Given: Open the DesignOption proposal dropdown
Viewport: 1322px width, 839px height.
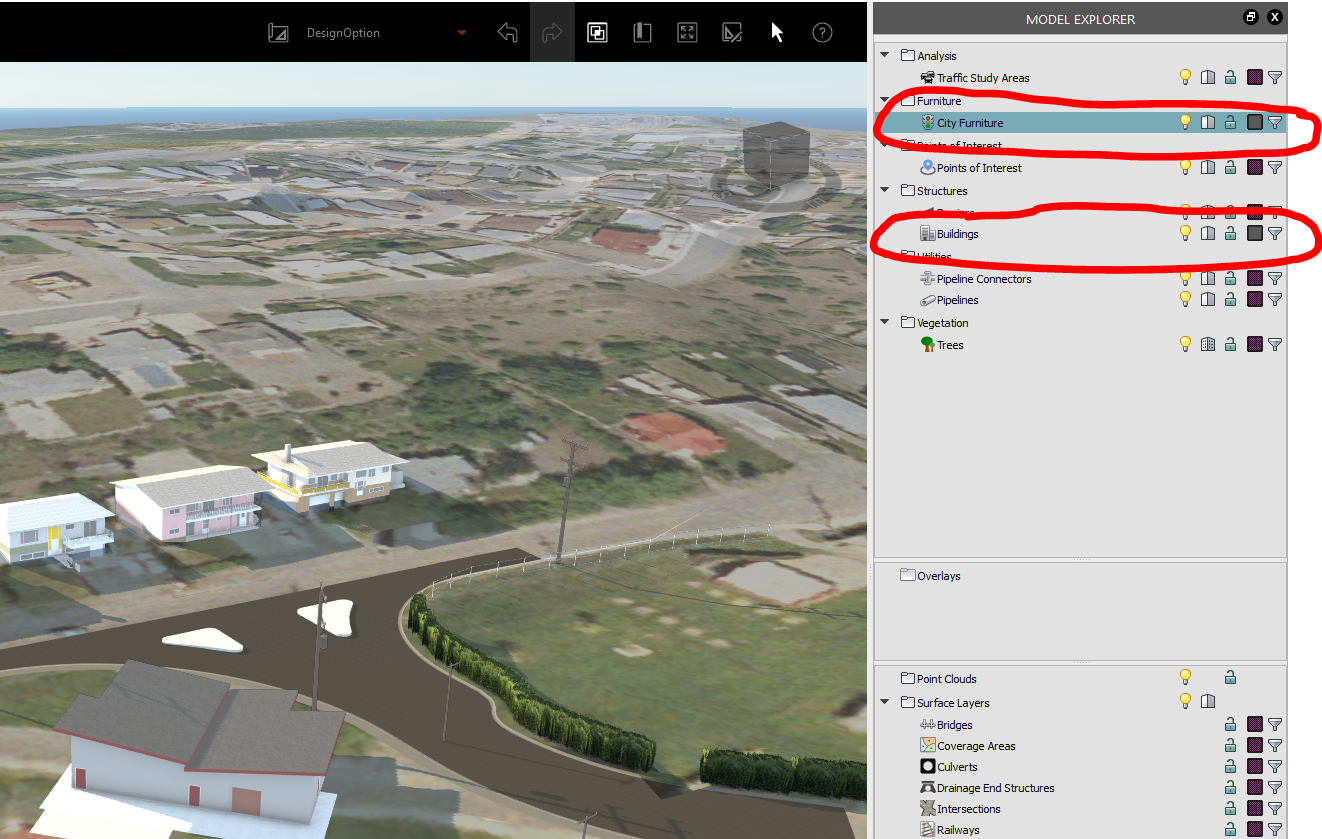Looking at the screenshot, I should [462, 33].
